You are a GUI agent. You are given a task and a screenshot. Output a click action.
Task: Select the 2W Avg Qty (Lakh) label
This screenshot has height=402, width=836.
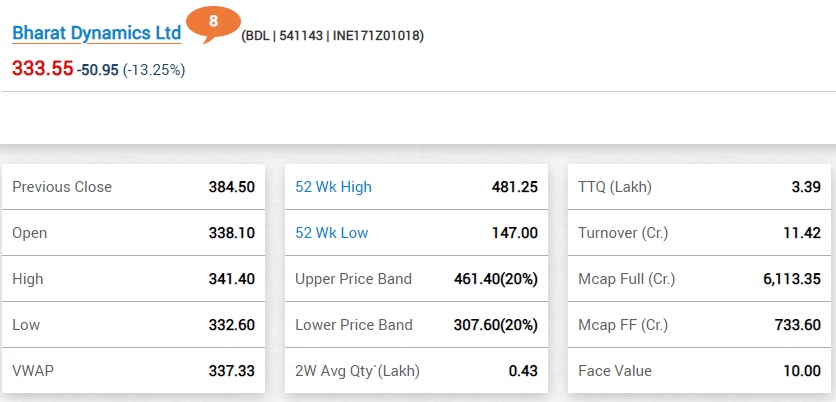[357, 371]
